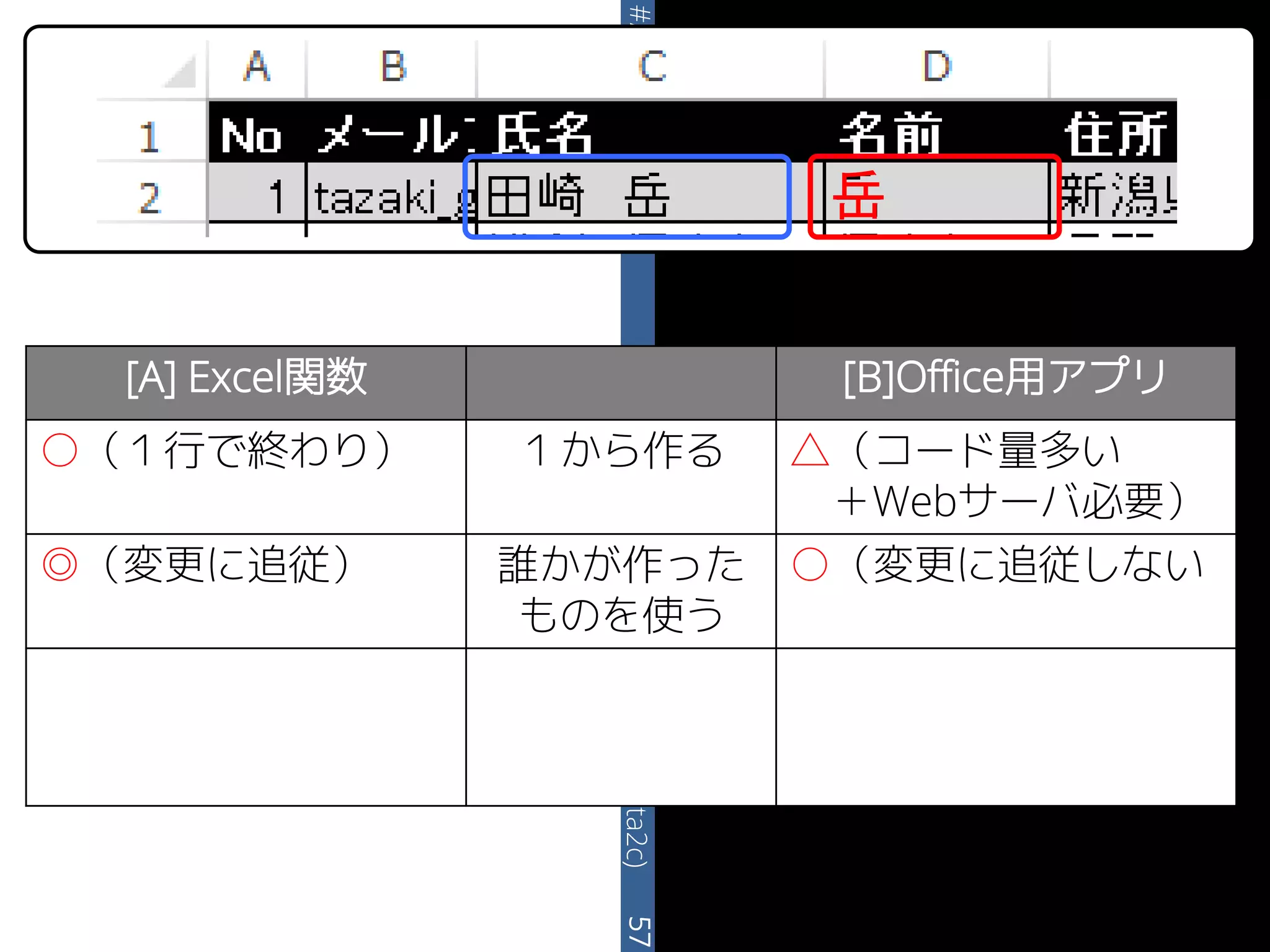Click the red circle beside '変更に追従しない'
Viewport: 1270px width, 952px height.
[x=810, y=564]
